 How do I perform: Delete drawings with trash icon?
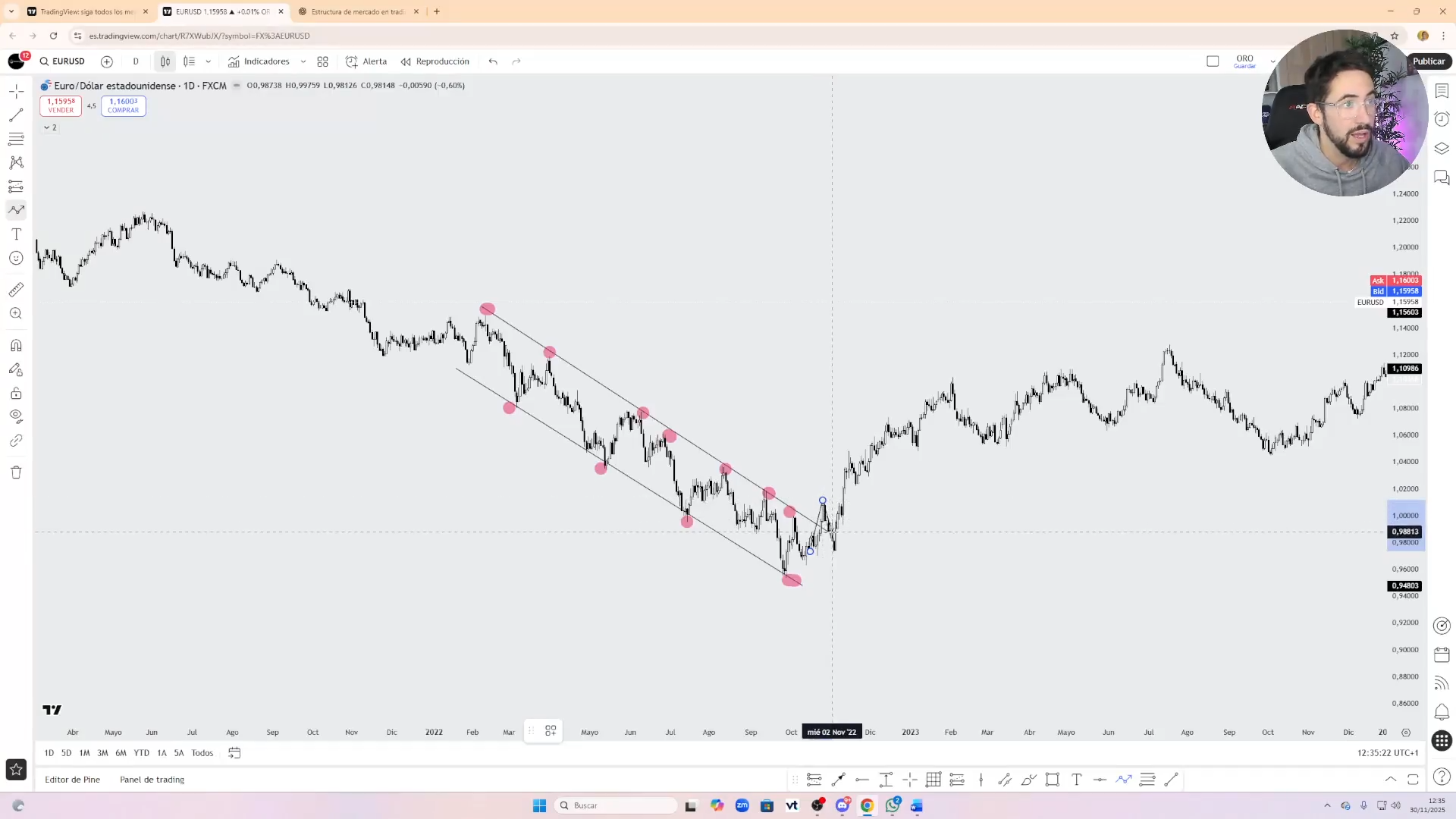[16, 472]
